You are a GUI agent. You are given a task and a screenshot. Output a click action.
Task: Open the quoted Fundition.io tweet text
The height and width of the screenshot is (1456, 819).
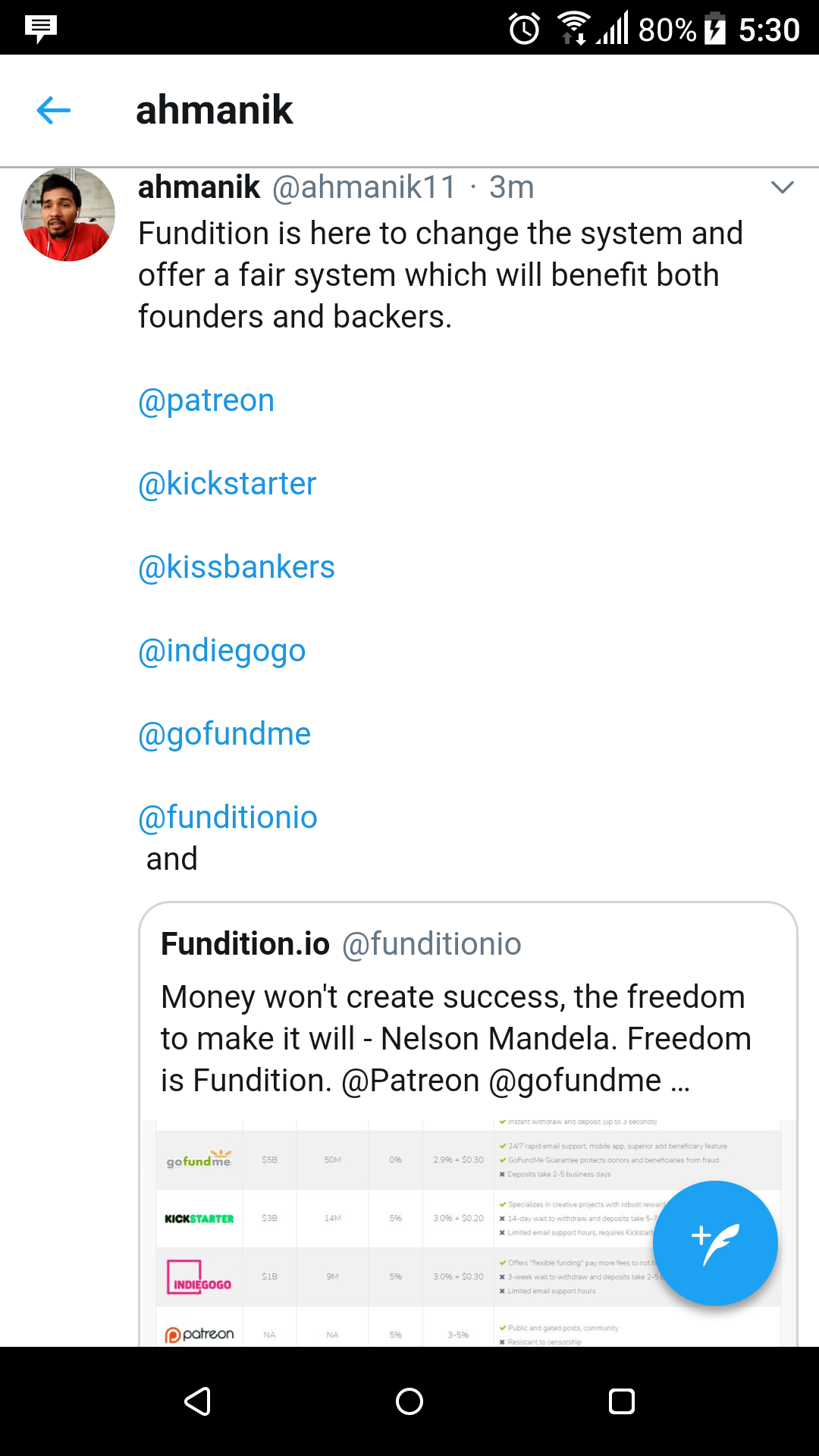tap(455, 1038)
